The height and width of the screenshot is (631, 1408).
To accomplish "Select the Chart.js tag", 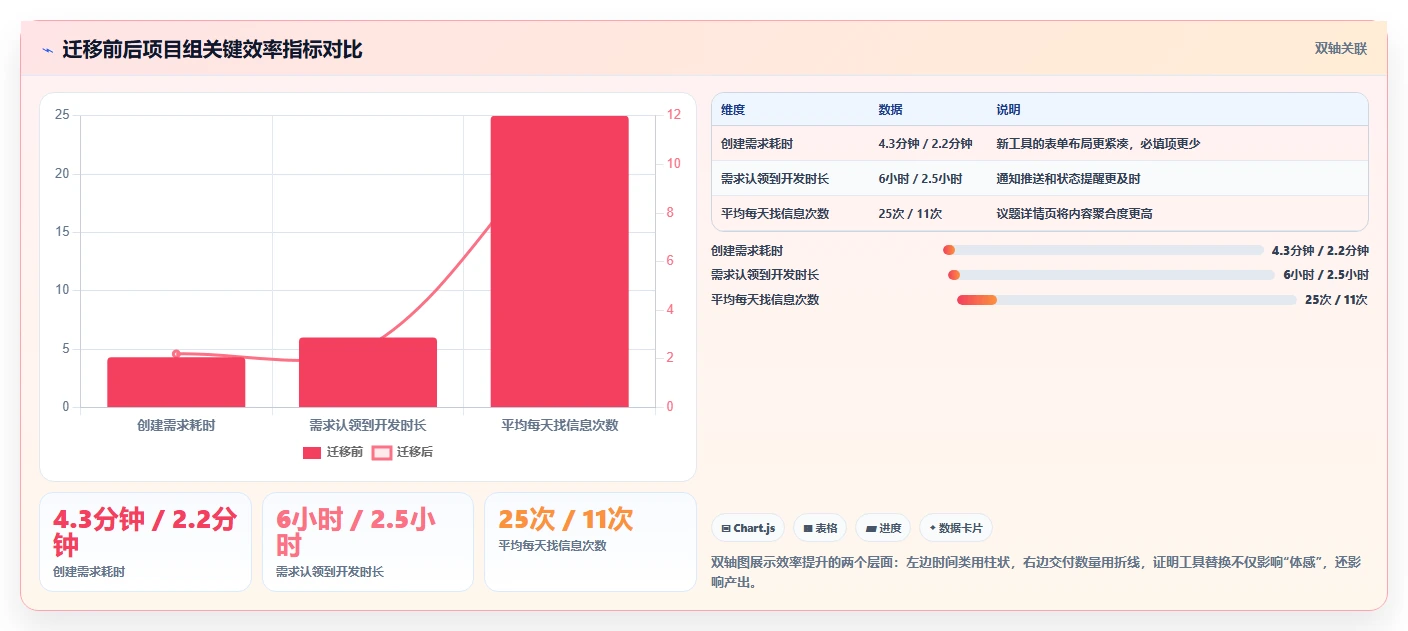I will pos(748,528).
